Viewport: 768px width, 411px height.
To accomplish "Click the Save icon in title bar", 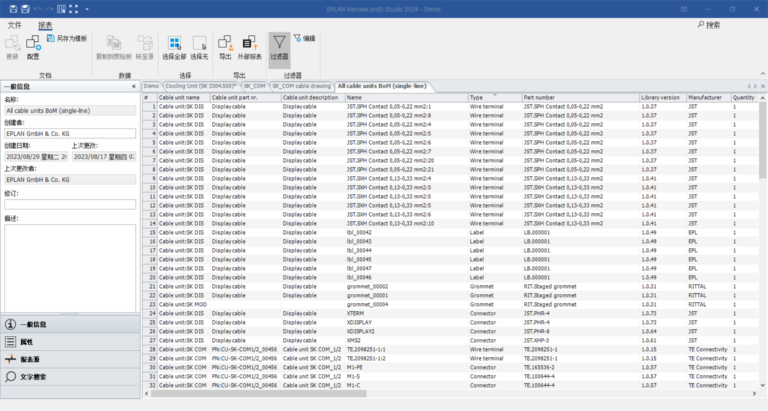I will click(13, 9).
